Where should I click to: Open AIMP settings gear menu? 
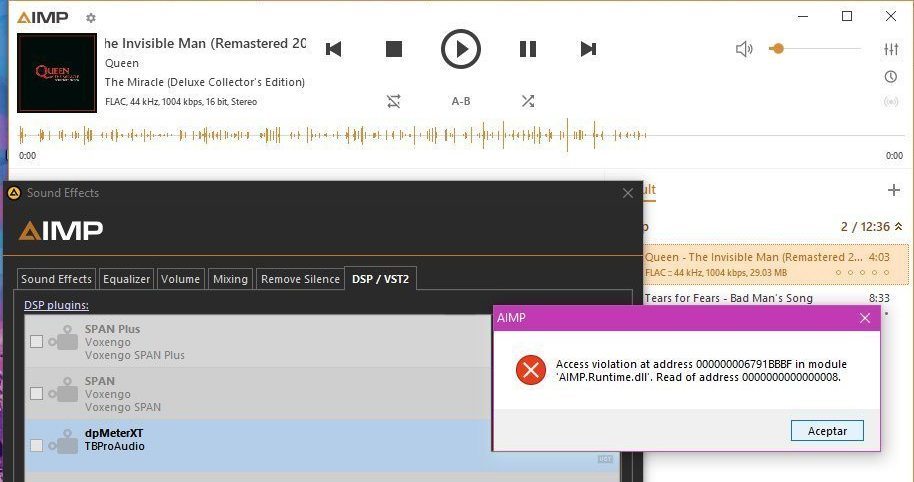pyautogui.click(x=91, y=18)
